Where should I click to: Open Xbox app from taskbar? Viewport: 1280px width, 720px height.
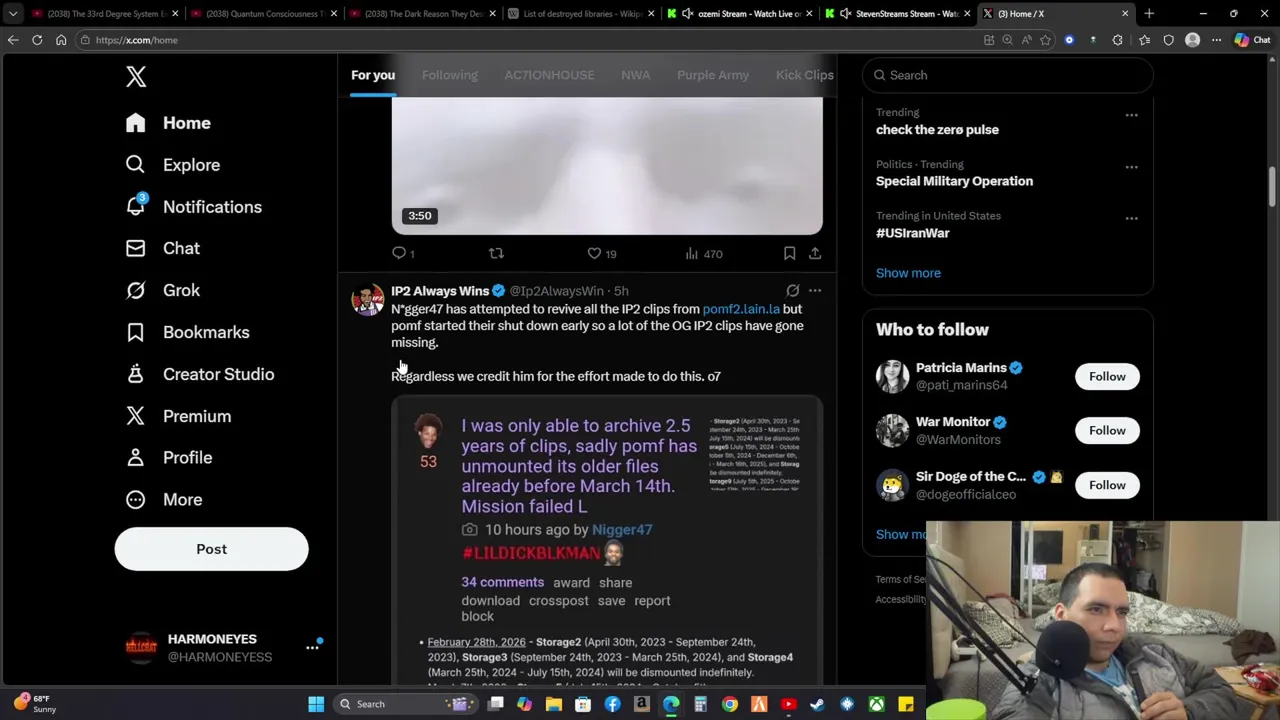(876, 704)
